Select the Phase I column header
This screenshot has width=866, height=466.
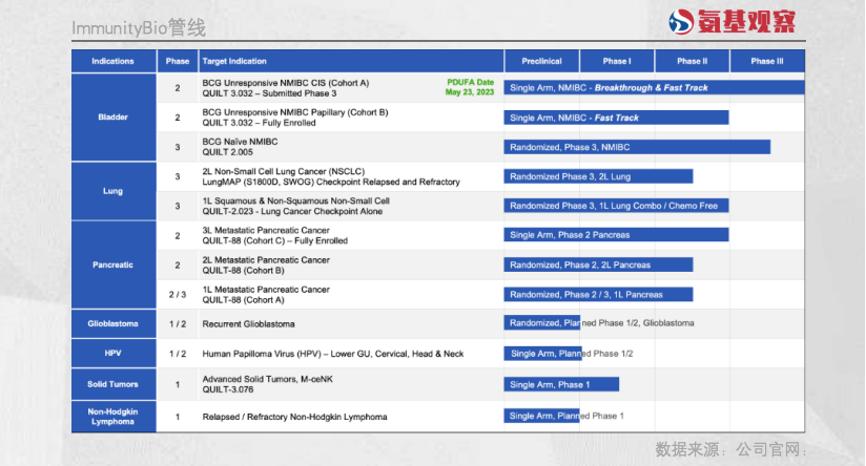pyautogui.click(x=617, y=61)
